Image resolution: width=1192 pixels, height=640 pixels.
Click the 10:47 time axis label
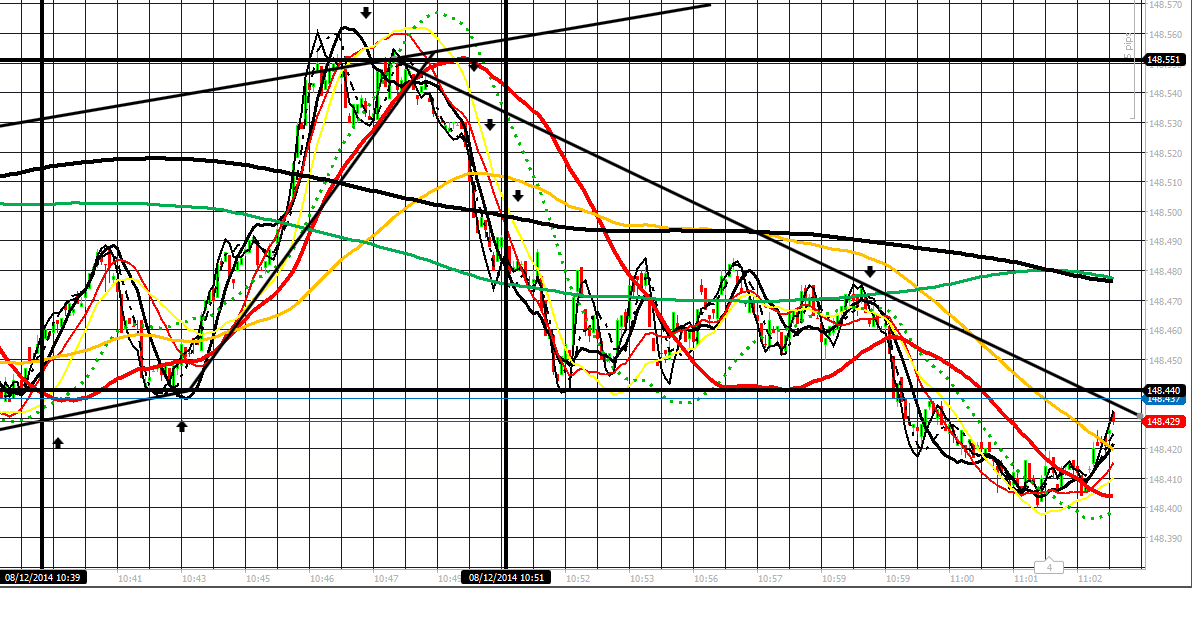385,578
